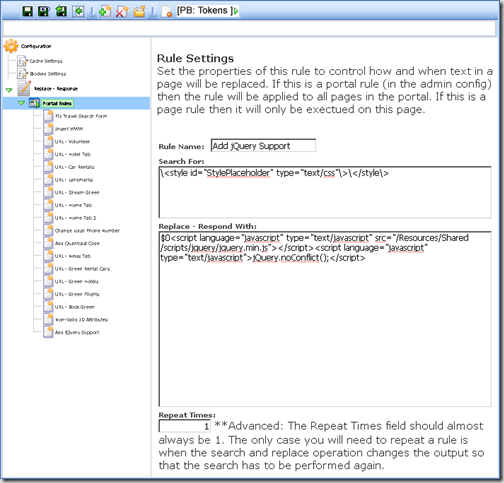Click the URL - Home Tab 2 rule icon
The width and height of the screenshot is (504, 483).
coord(48,218)
